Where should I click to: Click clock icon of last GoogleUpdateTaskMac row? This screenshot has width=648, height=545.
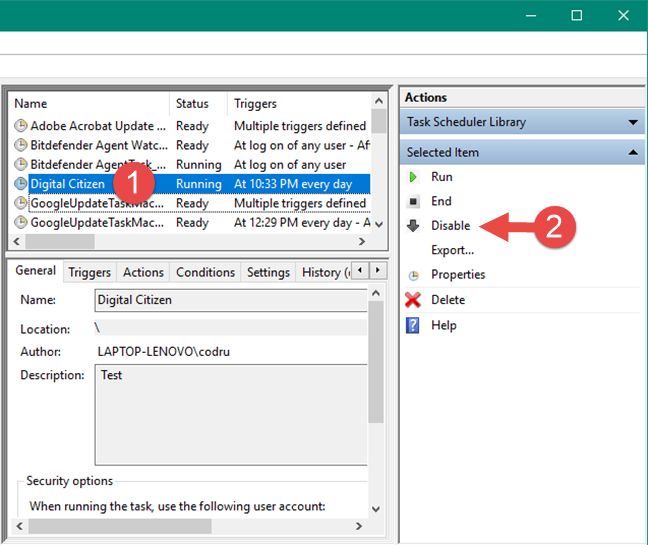tap(21, 223)
